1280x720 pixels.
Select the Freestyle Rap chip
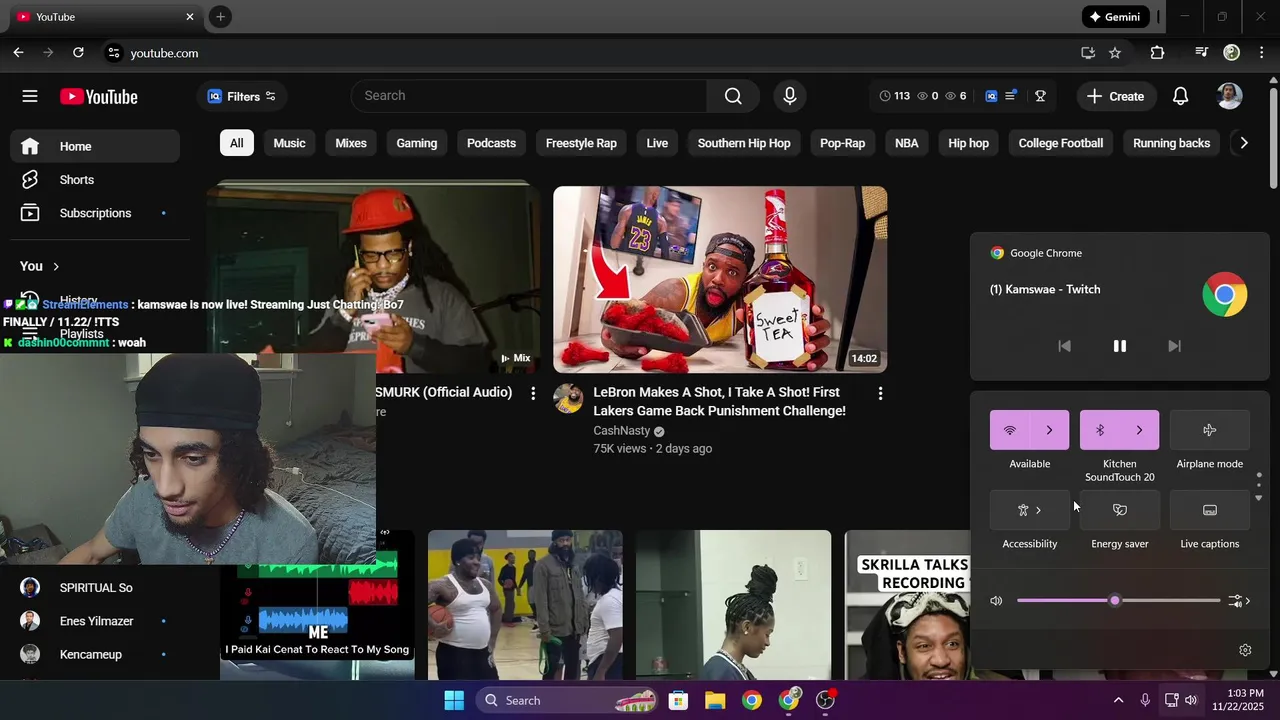click(x=581, y=143)
